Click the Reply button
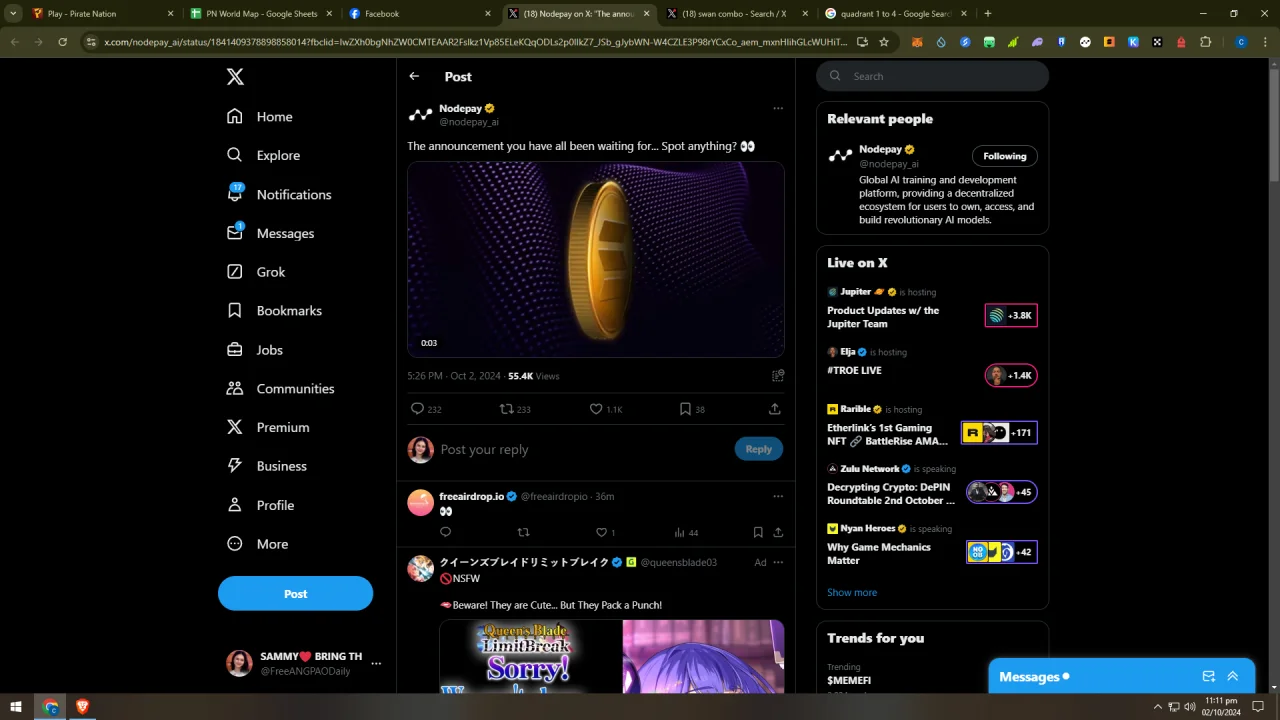Screen dimensions: 1280x720 (759, 449)
